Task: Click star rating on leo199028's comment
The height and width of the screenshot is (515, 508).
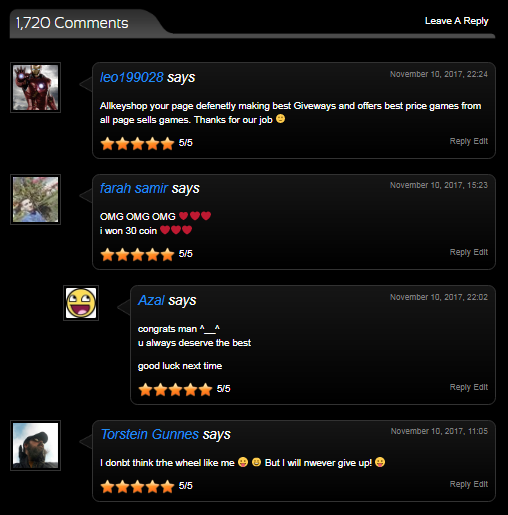Action: 137,144
